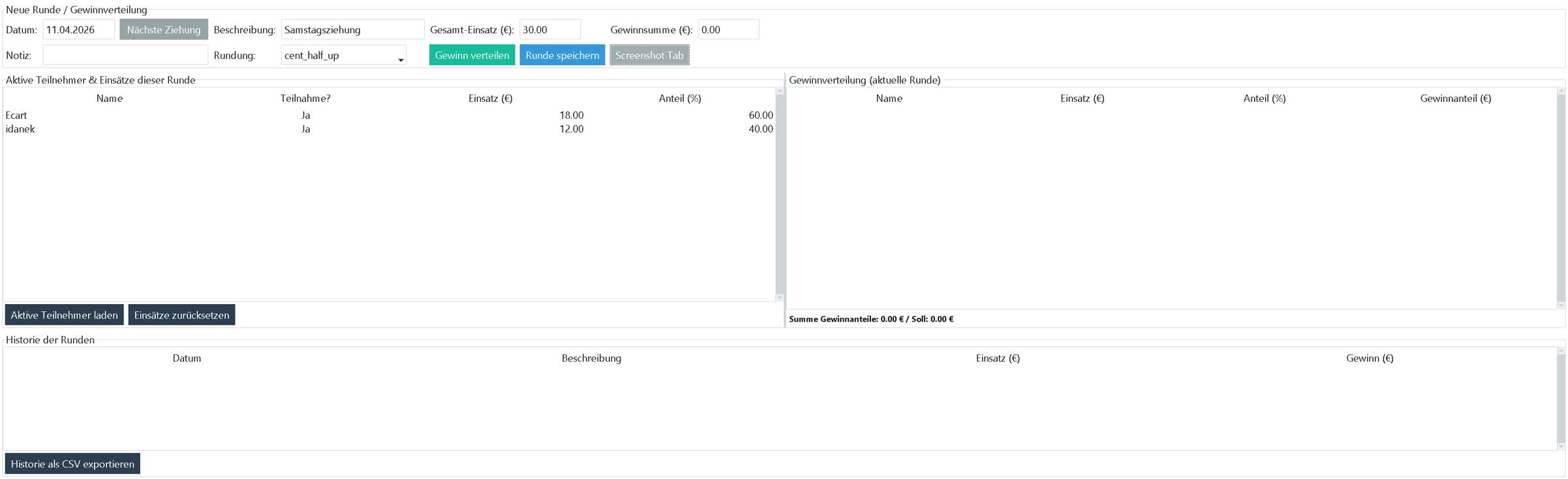Click into the Beschreibung text field

pos(352,29)
